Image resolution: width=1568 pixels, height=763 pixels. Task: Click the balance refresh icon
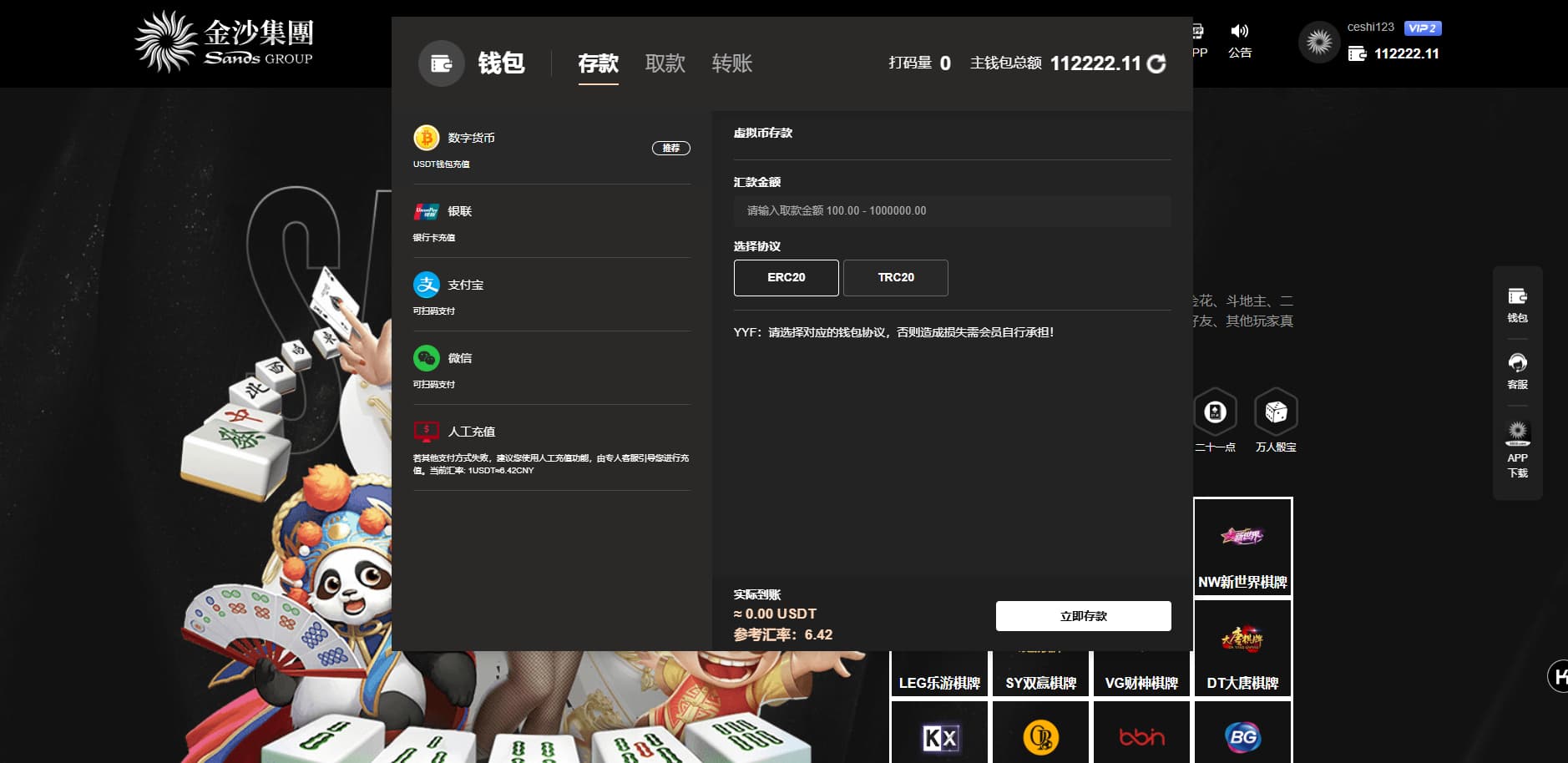pos(1156,64)
